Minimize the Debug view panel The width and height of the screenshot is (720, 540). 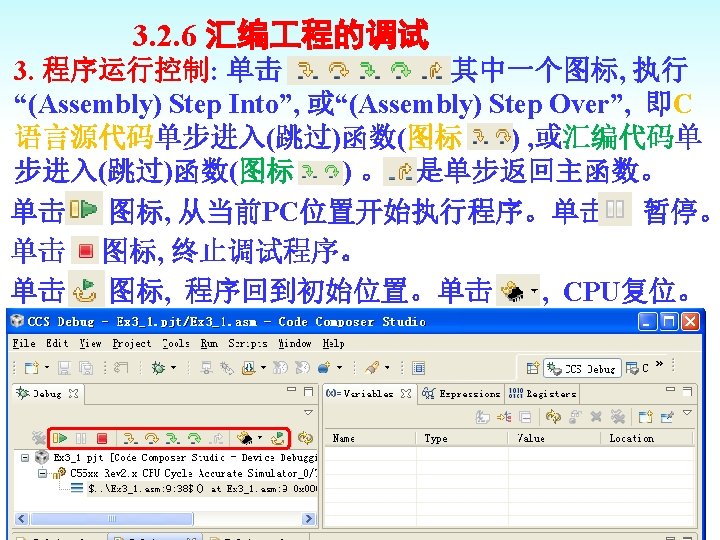click(x=291, y=389)
